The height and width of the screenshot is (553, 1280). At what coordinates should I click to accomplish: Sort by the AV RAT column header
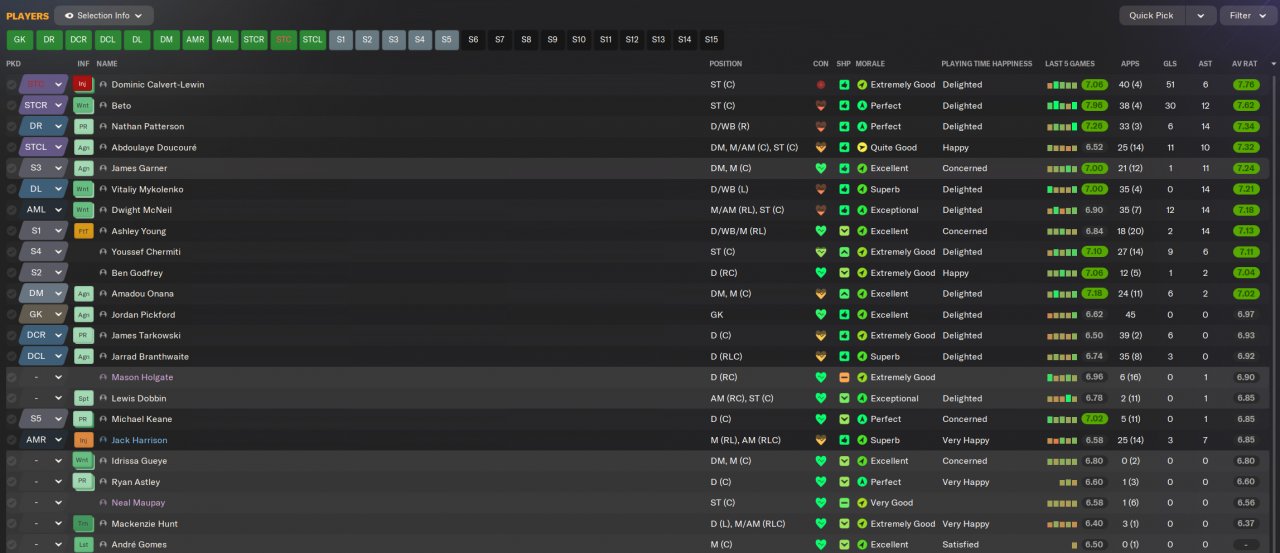tap(1245, 64)
